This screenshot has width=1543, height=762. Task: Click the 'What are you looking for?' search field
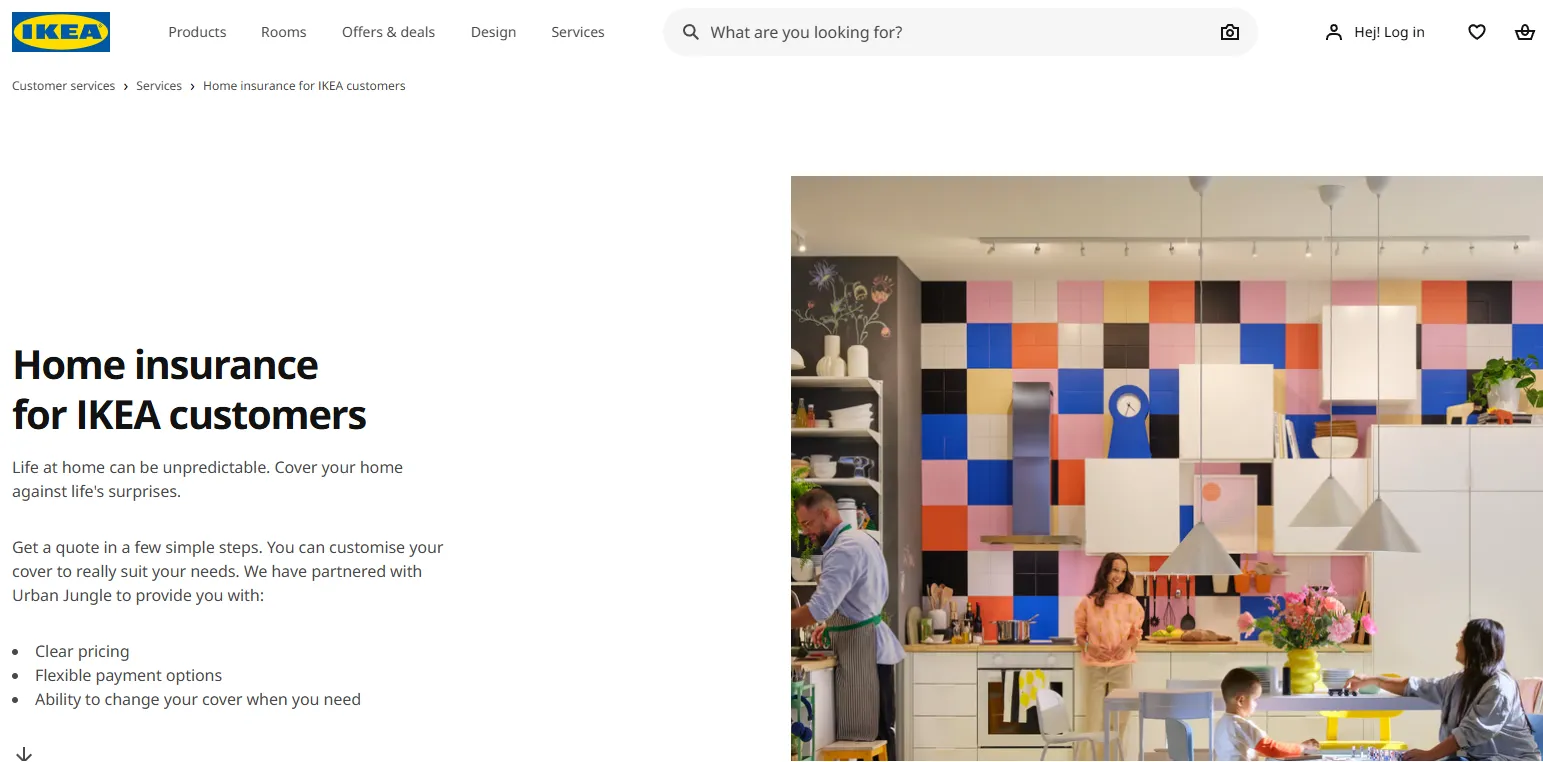coord(960,32)
